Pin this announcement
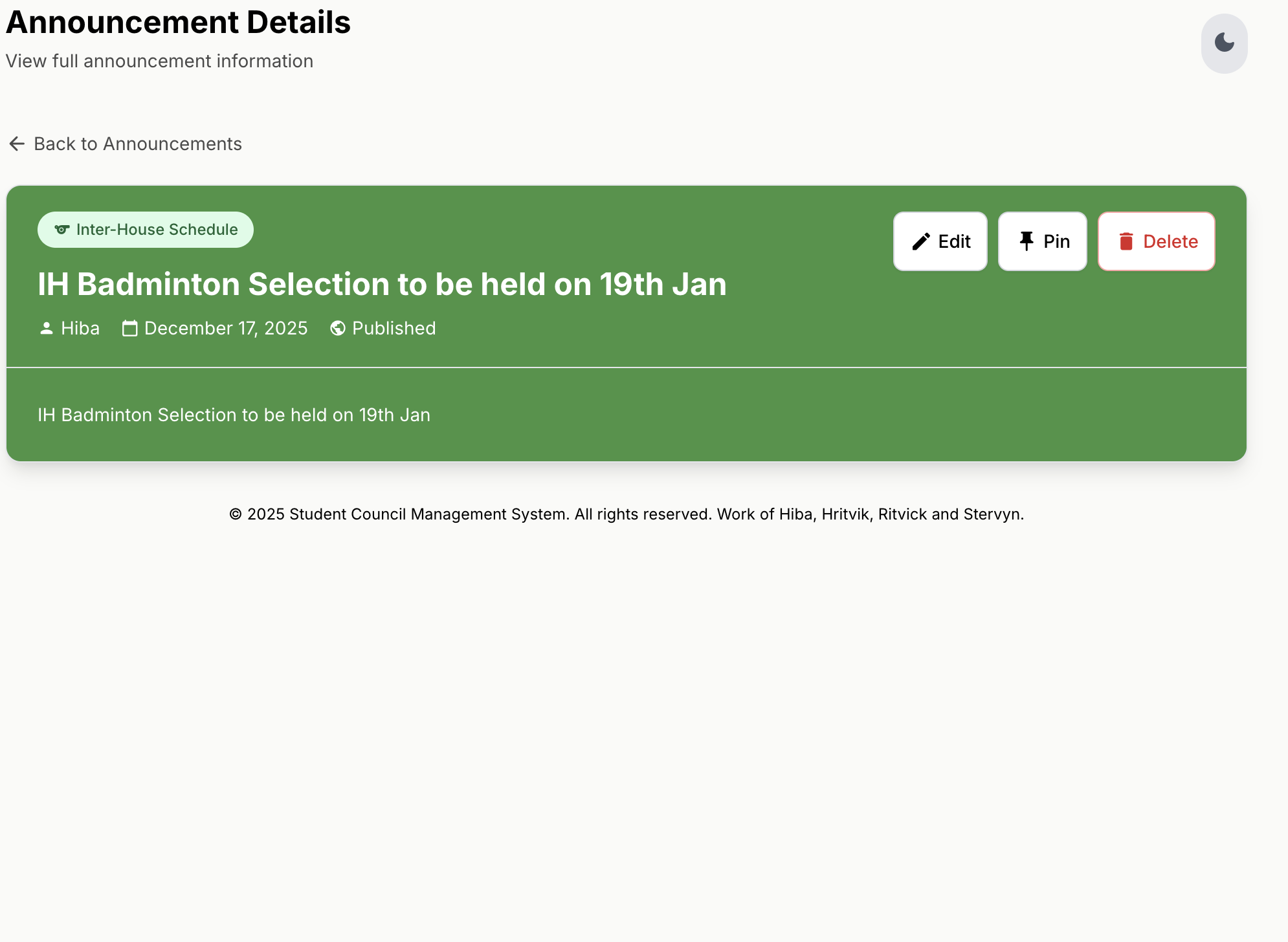This screenshot has width=1288, height=942. point(1043,241)
